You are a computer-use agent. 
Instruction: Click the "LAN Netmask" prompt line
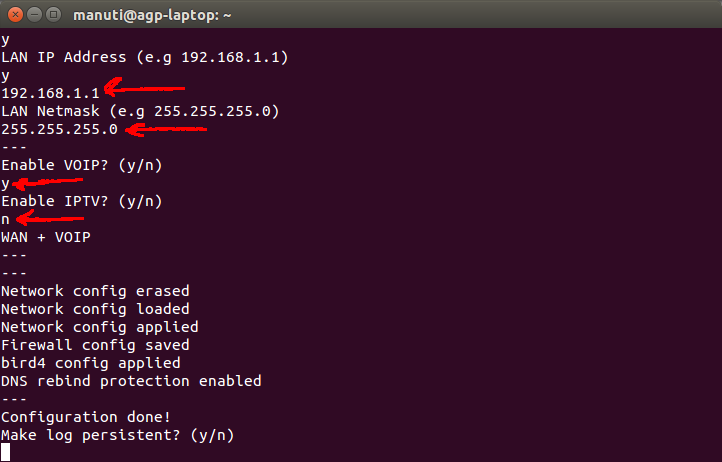[140, 111]
